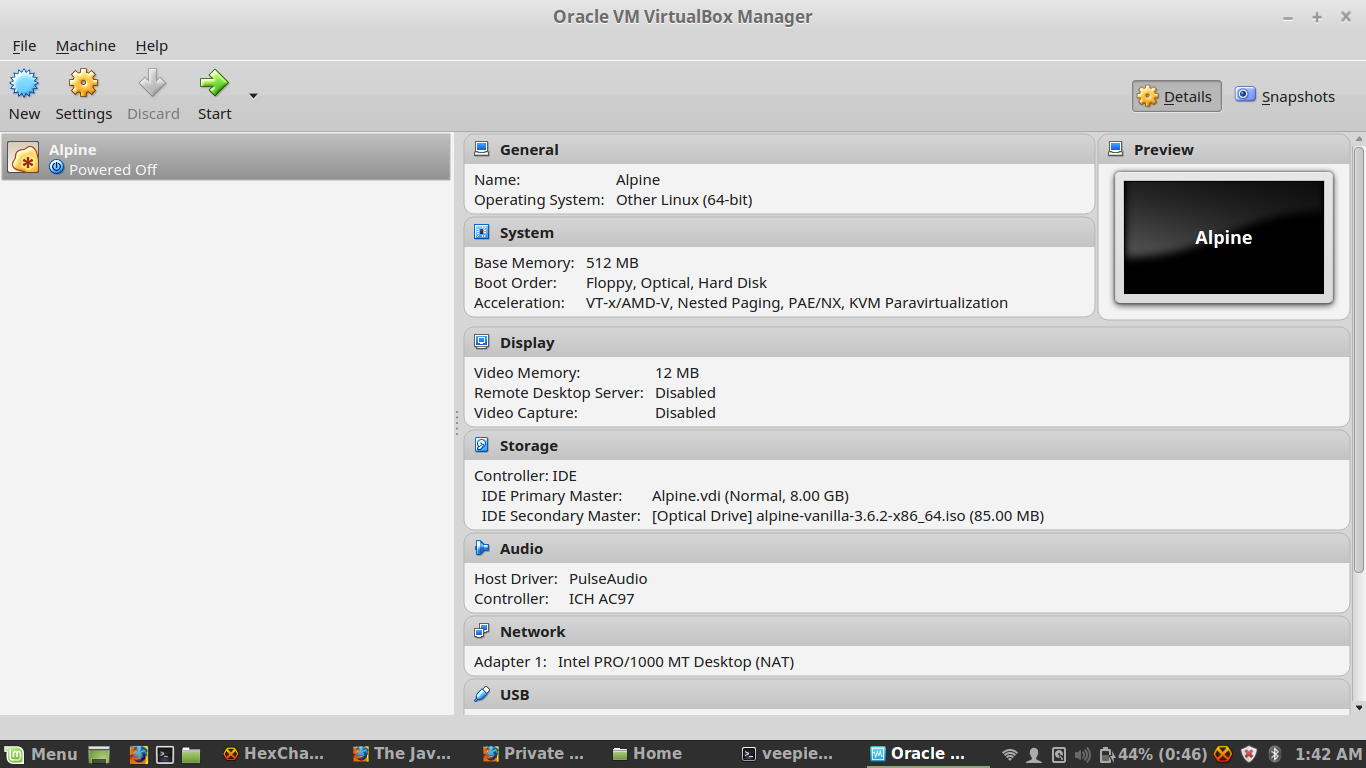Open the sound volume tray icon
The image size is (1366, 768).
[x=1082, y=754]
